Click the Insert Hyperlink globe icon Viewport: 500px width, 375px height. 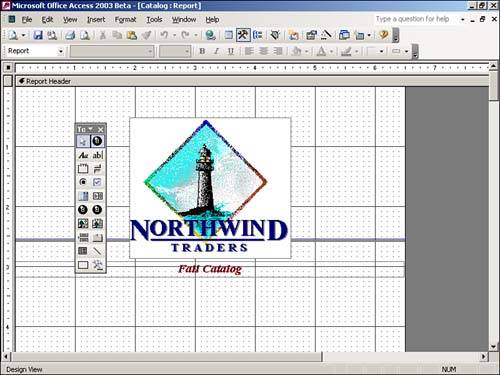(x=210, y=35)
